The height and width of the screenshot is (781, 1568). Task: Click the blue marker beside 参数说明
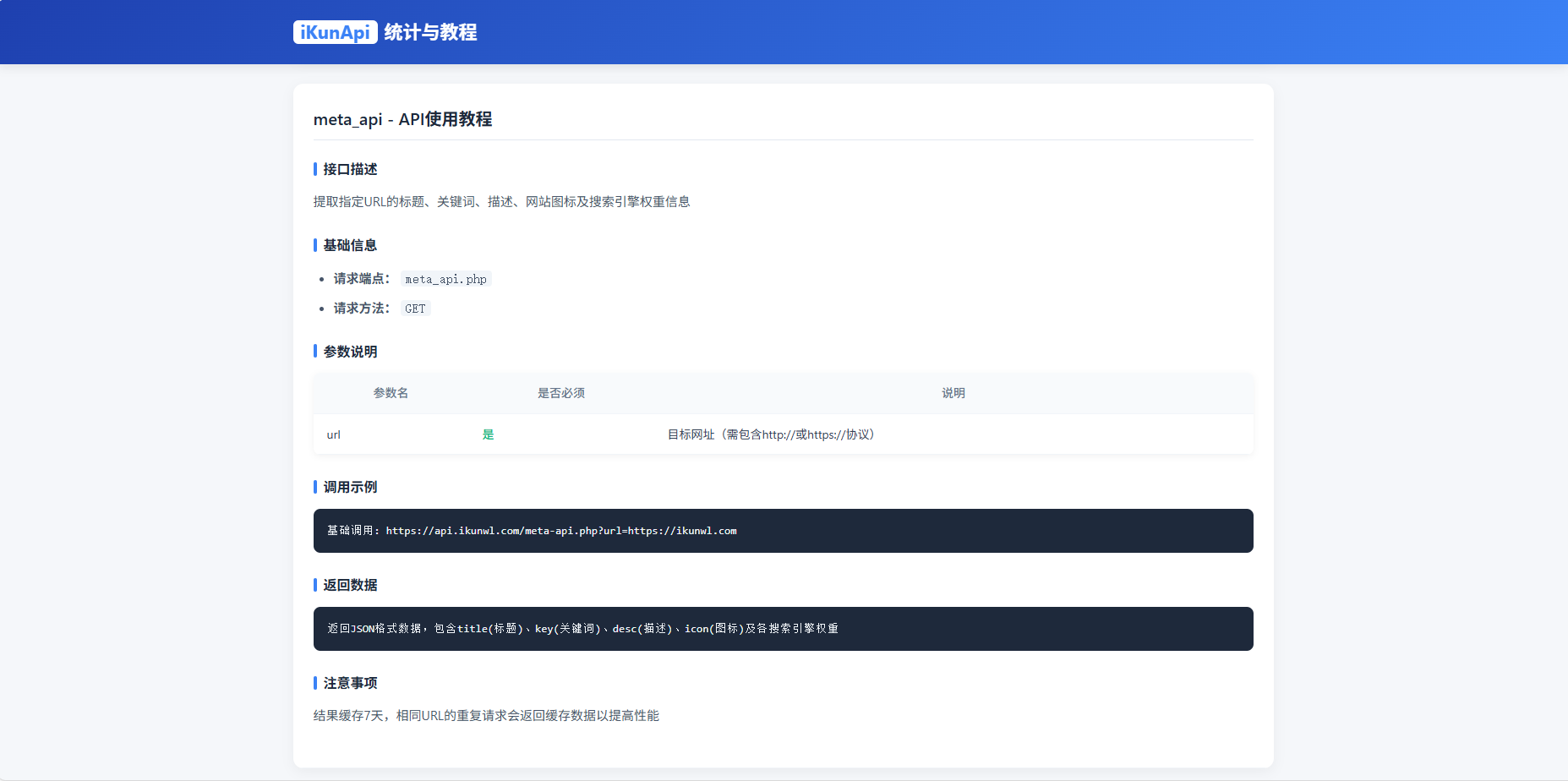314,352
